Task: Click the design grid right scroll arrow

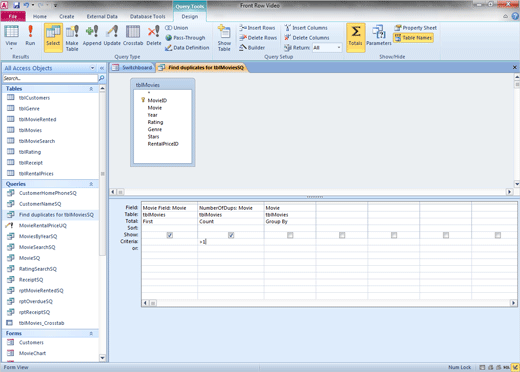Action: (513, 303)
